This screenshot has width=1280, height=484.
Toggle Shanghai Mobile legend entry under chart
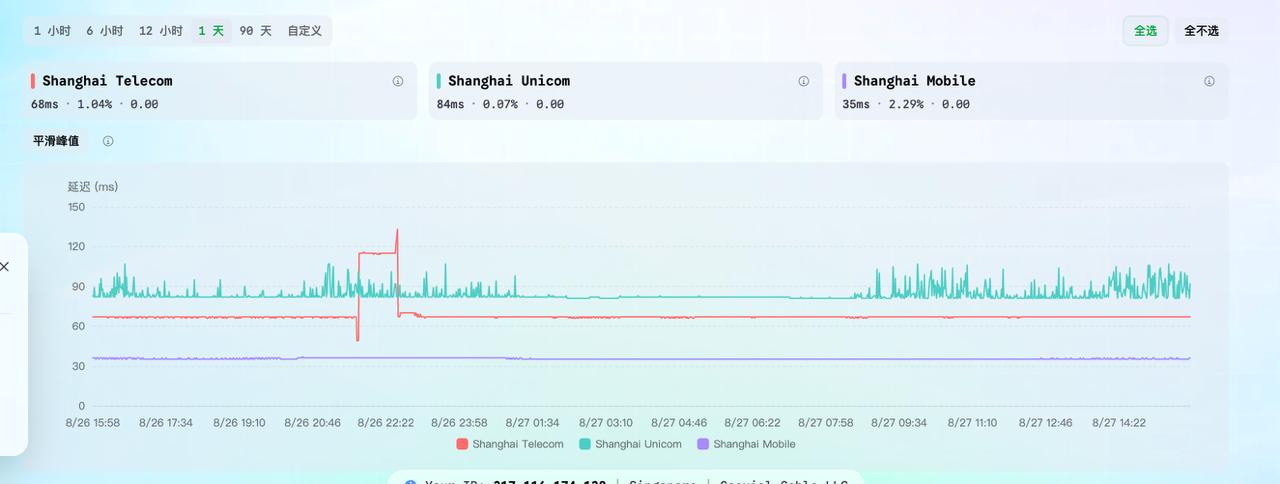pos(746,444)
